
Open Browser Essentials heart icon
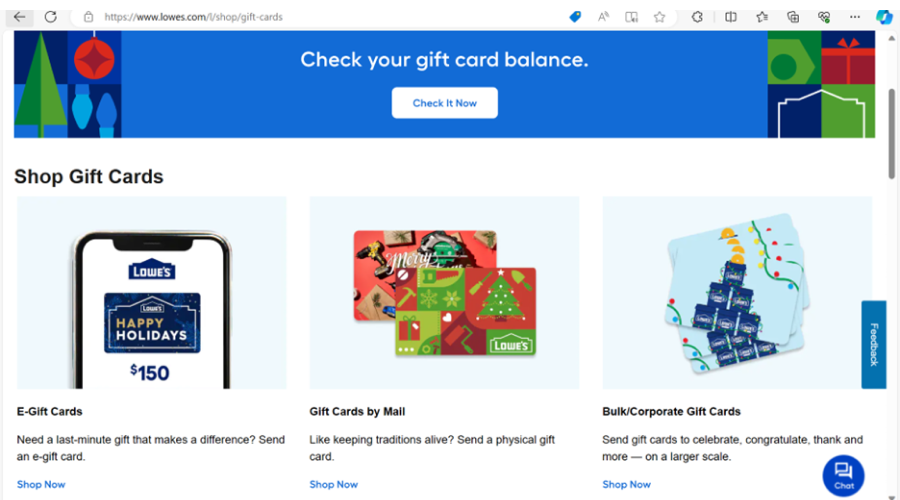[x=824, y=17]
